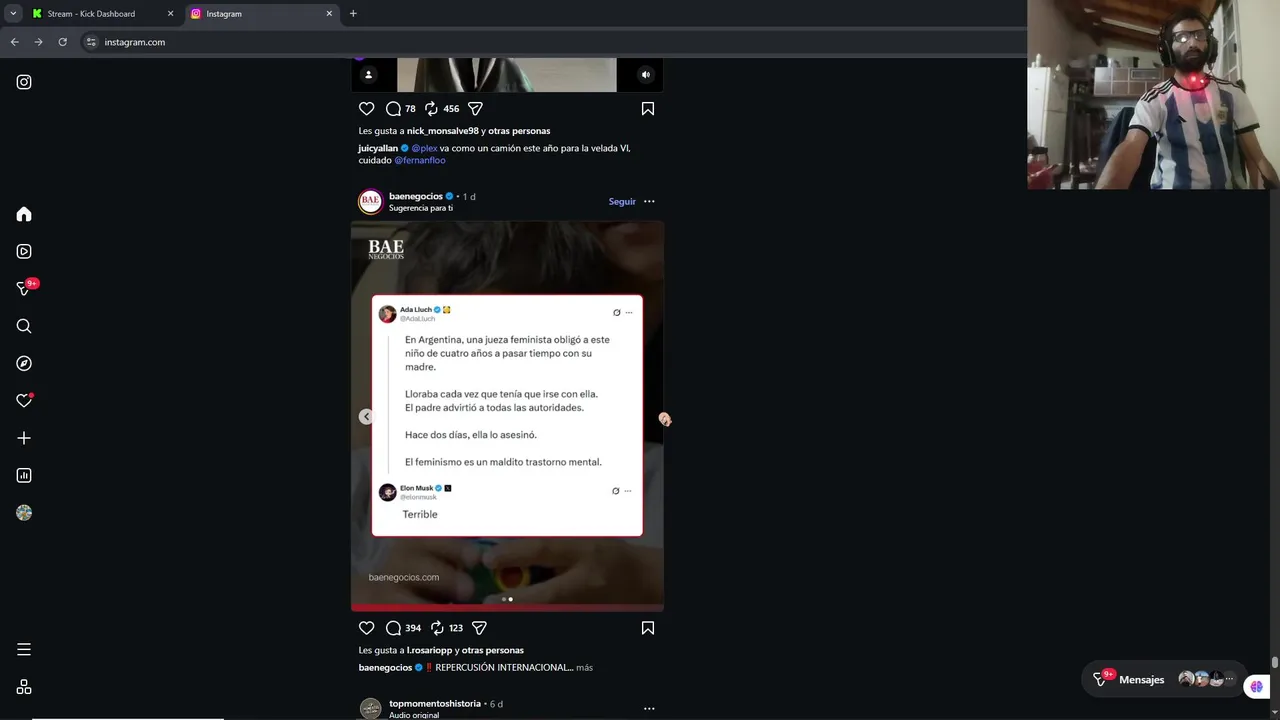Show tagged people on top video

368,74
